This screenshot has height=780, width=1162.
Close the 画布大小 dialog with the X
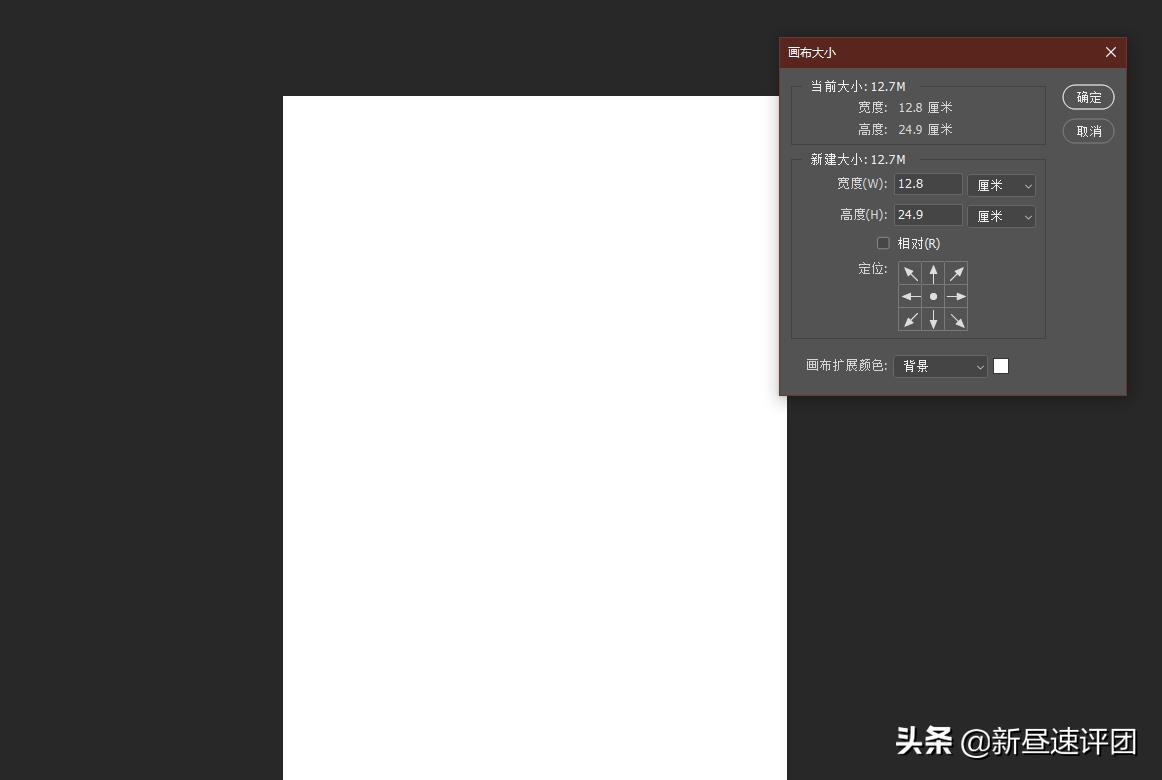pyautogui.click(x=1110, y=52)
